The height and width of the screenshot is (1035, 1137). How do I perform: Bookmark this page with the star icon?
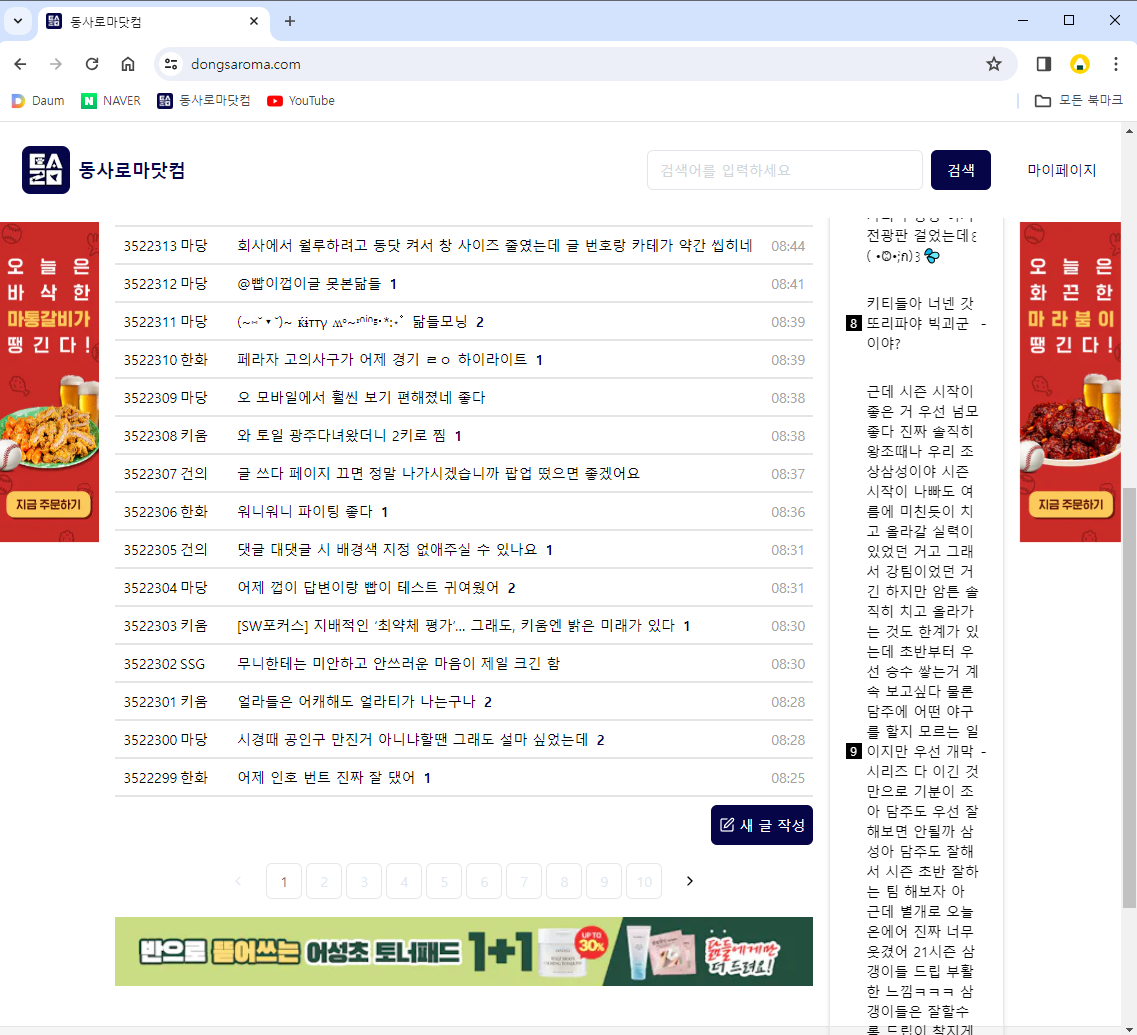tap(993, 64)
